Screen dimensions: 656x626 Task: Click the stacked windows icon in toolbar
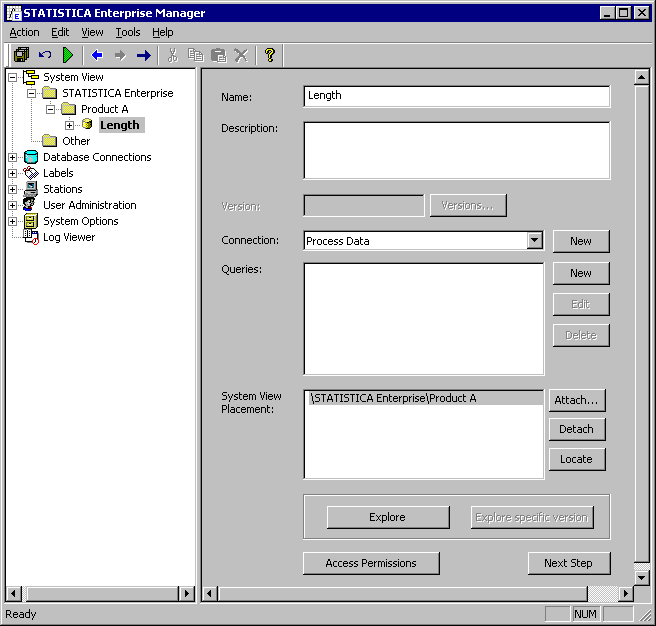21,55
